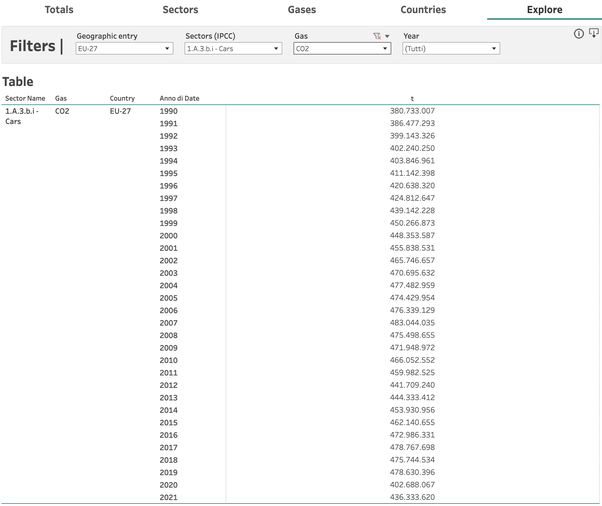Image resolution: width=602 pixels, height=506 pixels.
Task: Expand the Sectors (IPCC) dropdown
Action: coord(233,48)
